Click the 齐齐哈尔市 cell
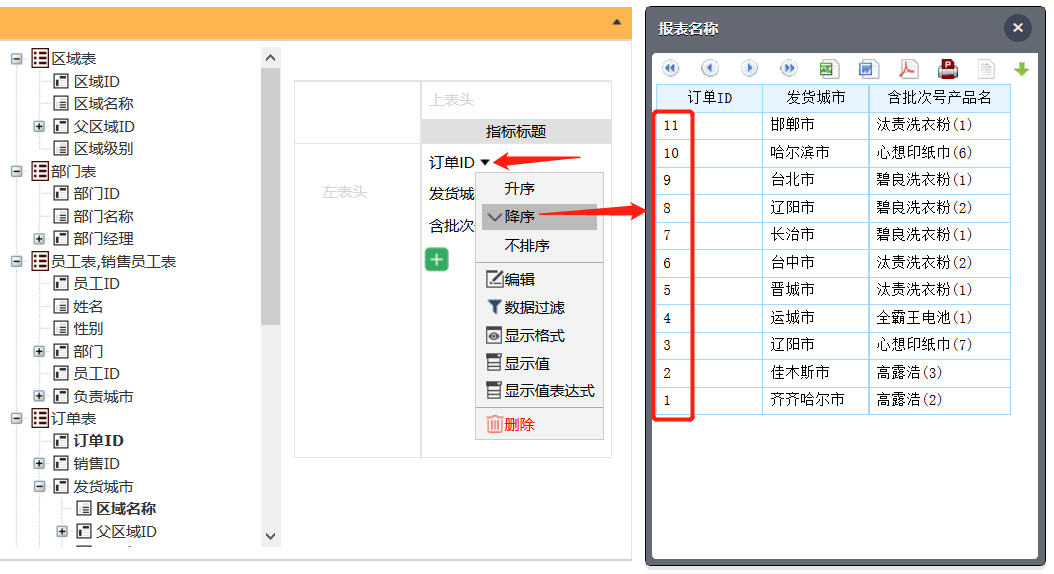This screenshot has width=1054, height=574. pos(815,400)
